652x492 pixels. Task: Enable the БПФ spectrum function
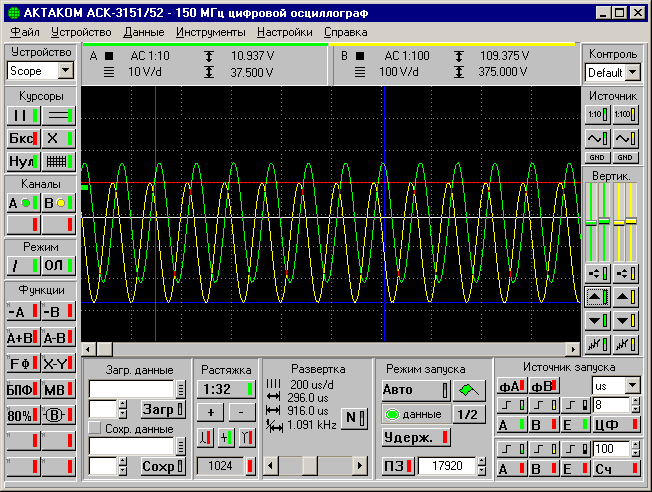[x=24, y=390]
